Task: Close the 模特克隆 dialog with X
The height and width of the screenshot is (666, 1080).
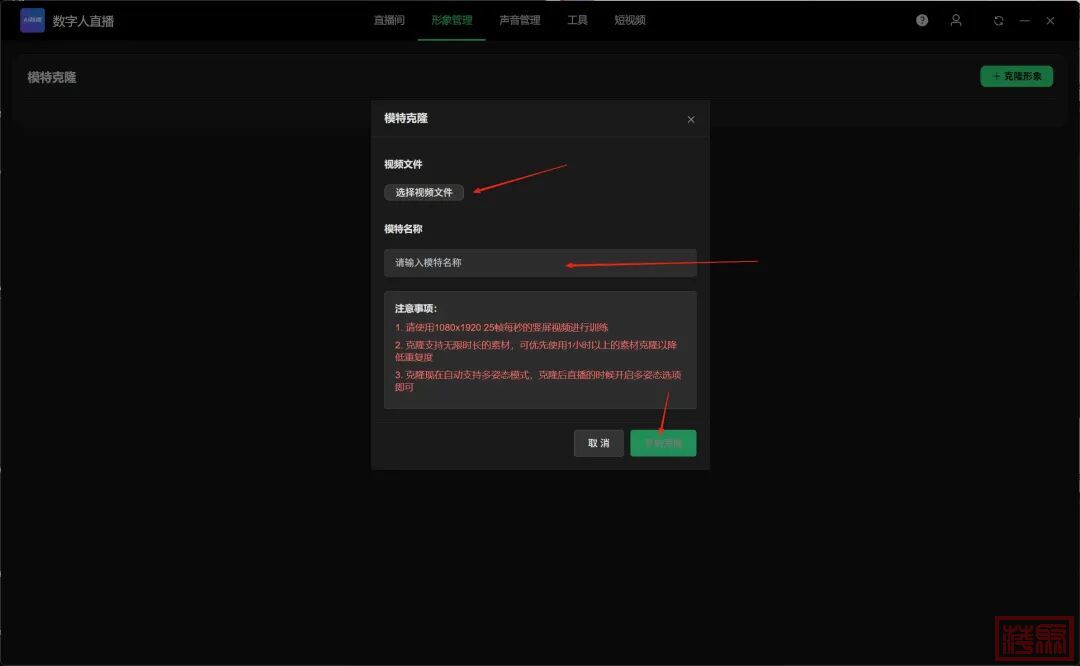Action: pos(690,120)
